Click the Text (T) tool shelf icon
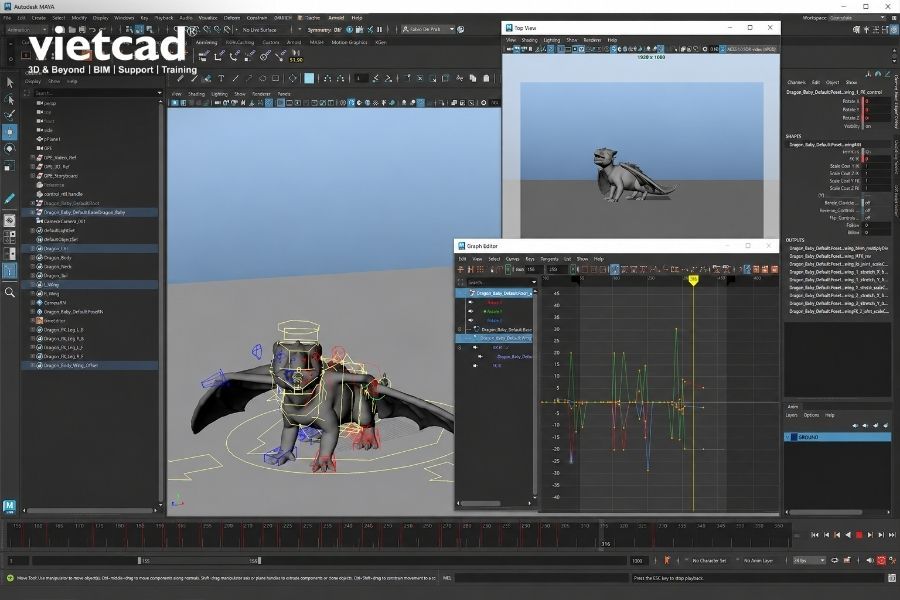900x600 pixels. 221,78
